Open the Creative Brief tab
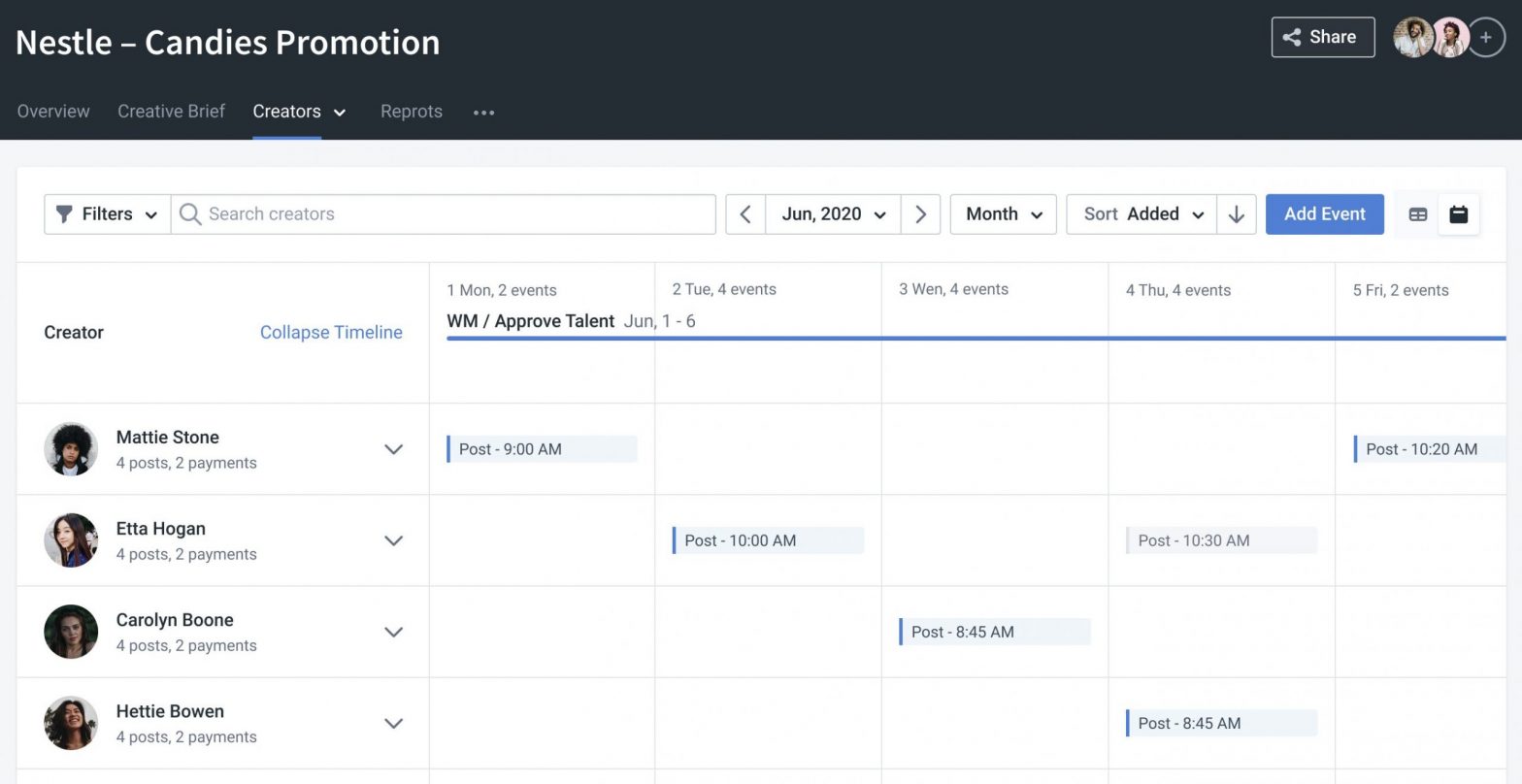 coord(171,112)
